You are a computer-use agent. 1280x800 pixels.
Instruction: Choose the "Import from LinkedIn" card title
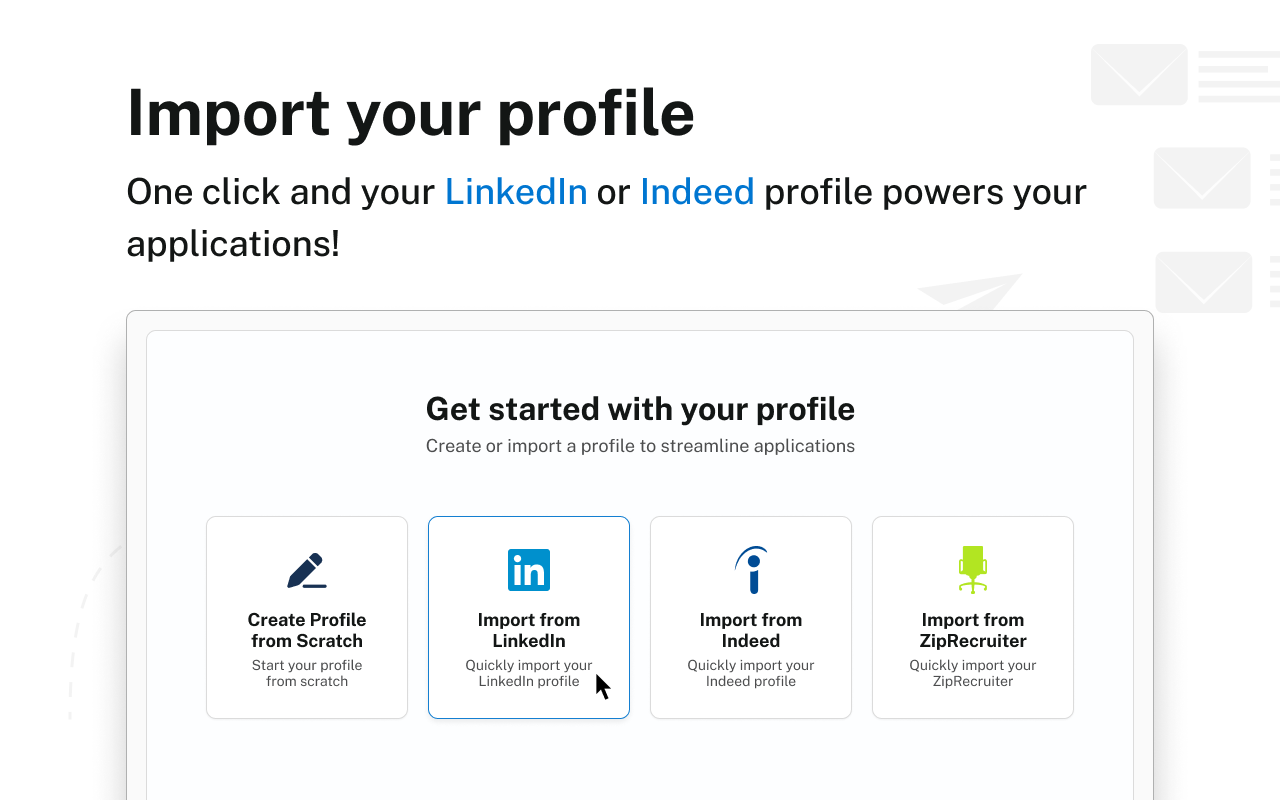(x=529, y=630)
